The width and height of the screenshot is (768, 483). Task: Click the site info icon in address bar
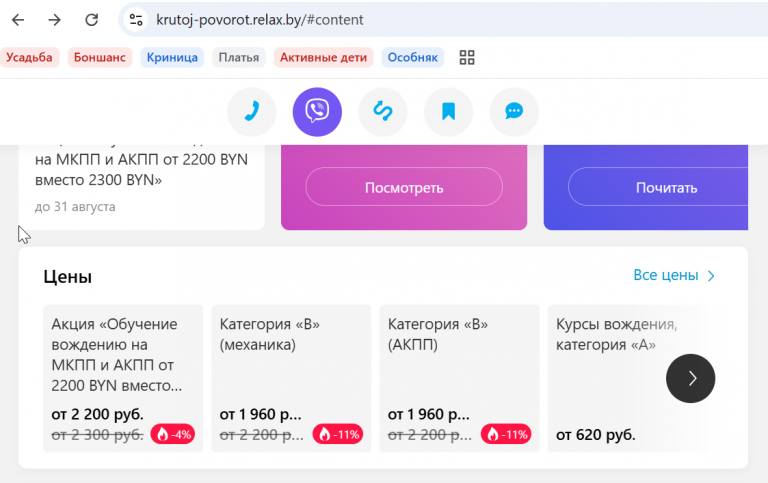pos(136,20)
